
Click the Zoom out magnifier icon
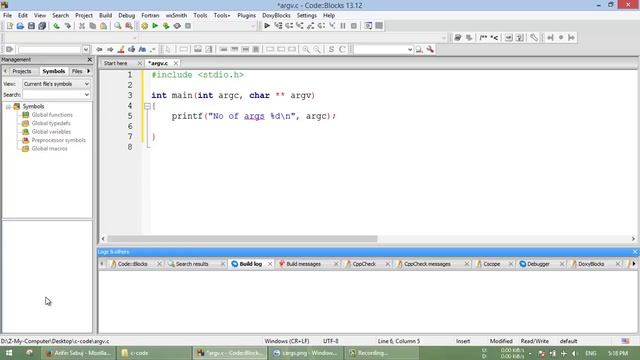(x=317, y=49)
